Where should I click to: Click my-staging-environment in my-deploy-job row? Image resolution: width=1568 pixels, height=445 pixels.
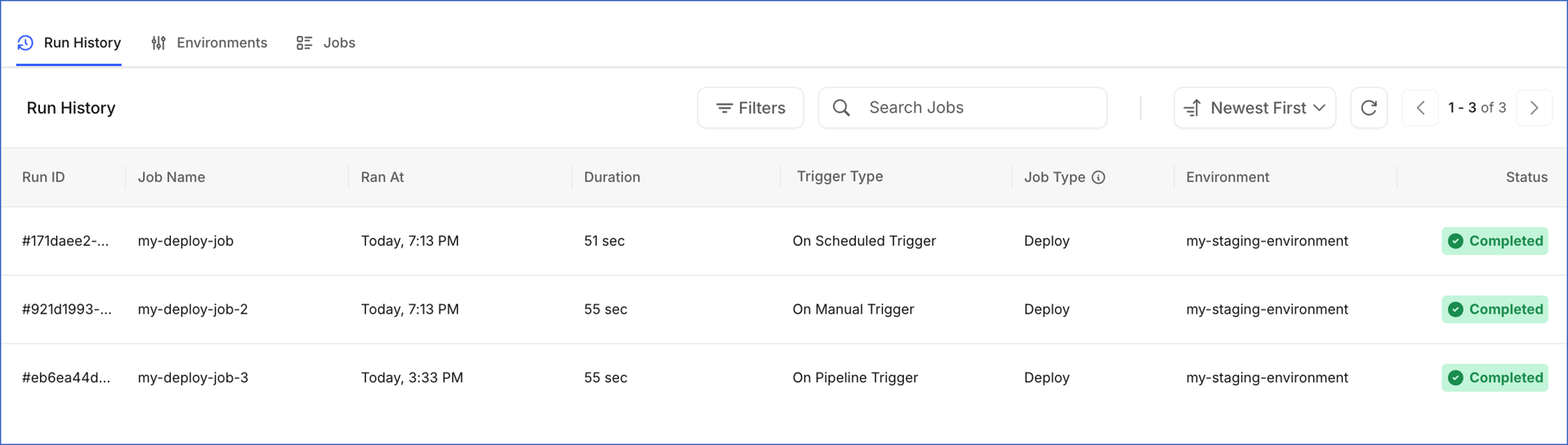point(1267,241)
